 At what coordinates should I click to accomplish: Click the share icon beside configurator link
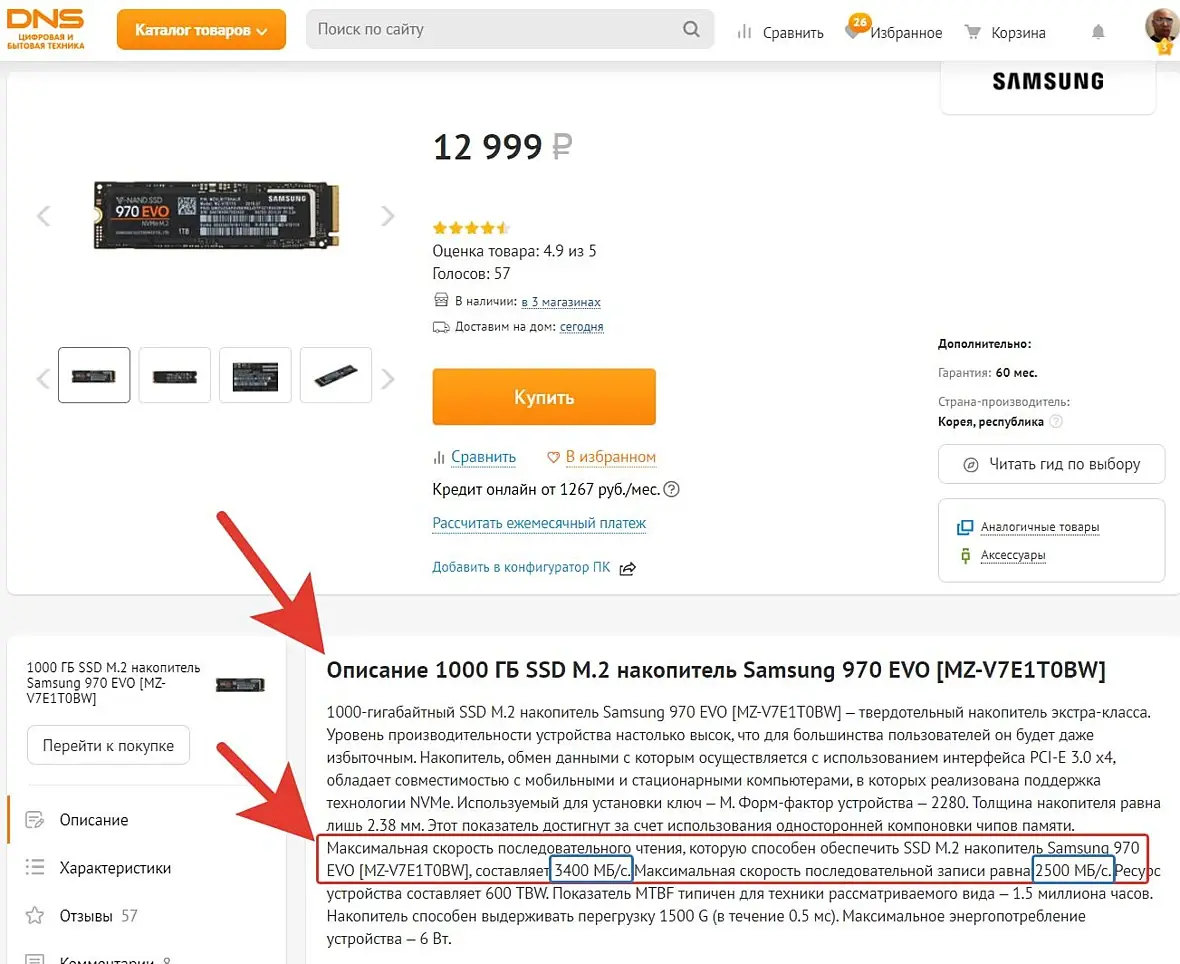(x=627, y=568)
